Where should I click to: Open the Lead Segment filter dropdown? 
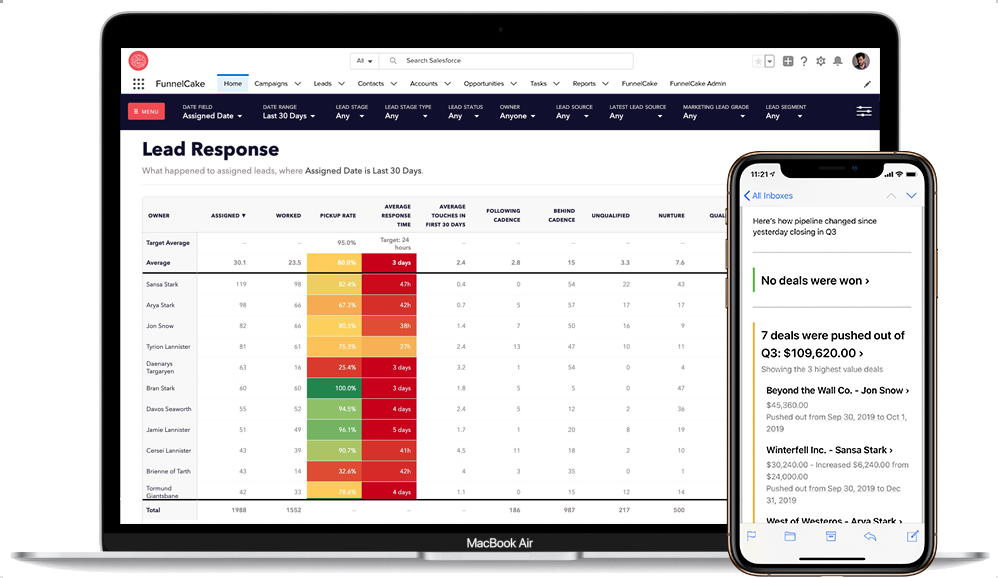point(785,116)
